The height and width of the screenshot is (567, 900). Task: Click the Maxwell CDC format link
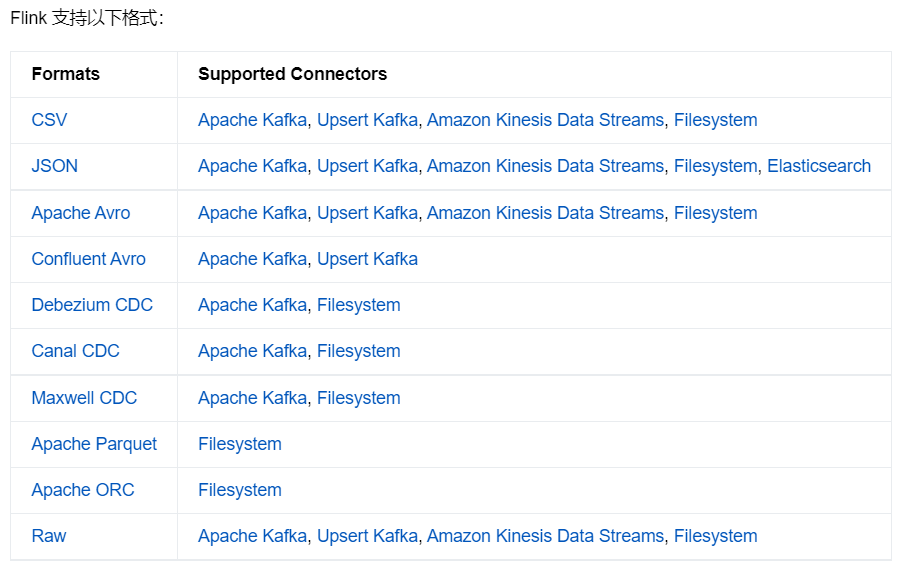tap(84, 398)
